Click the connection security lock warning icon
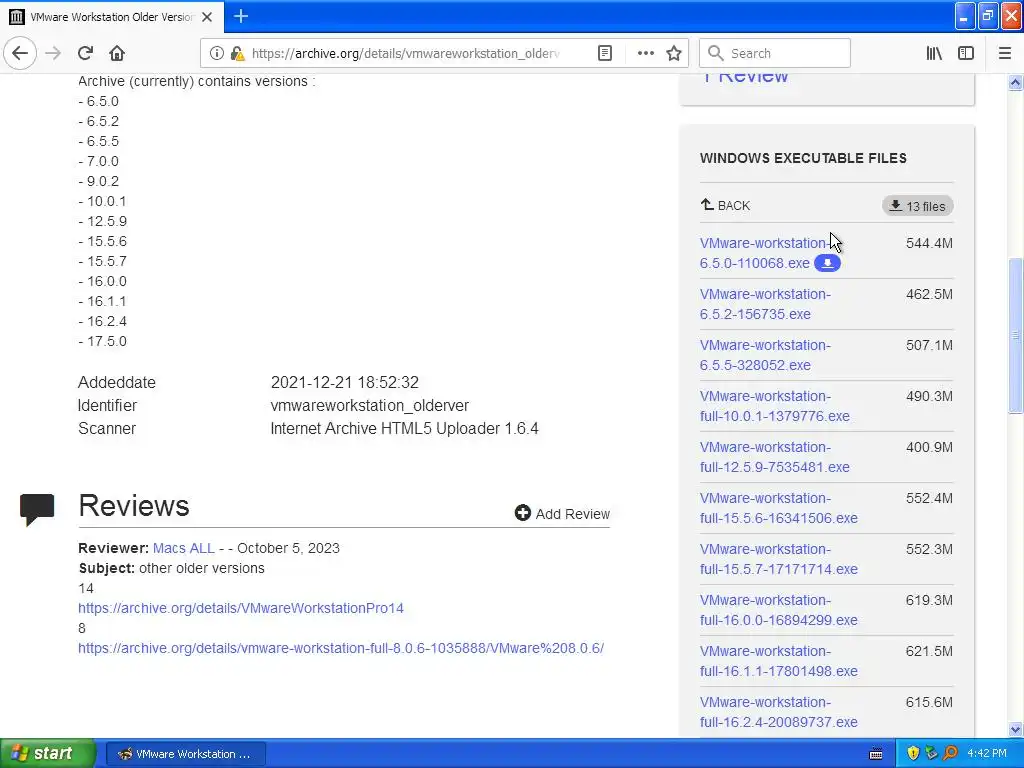Image resolution: width=1024 pixels, height=768 pixels. [237, 54]
